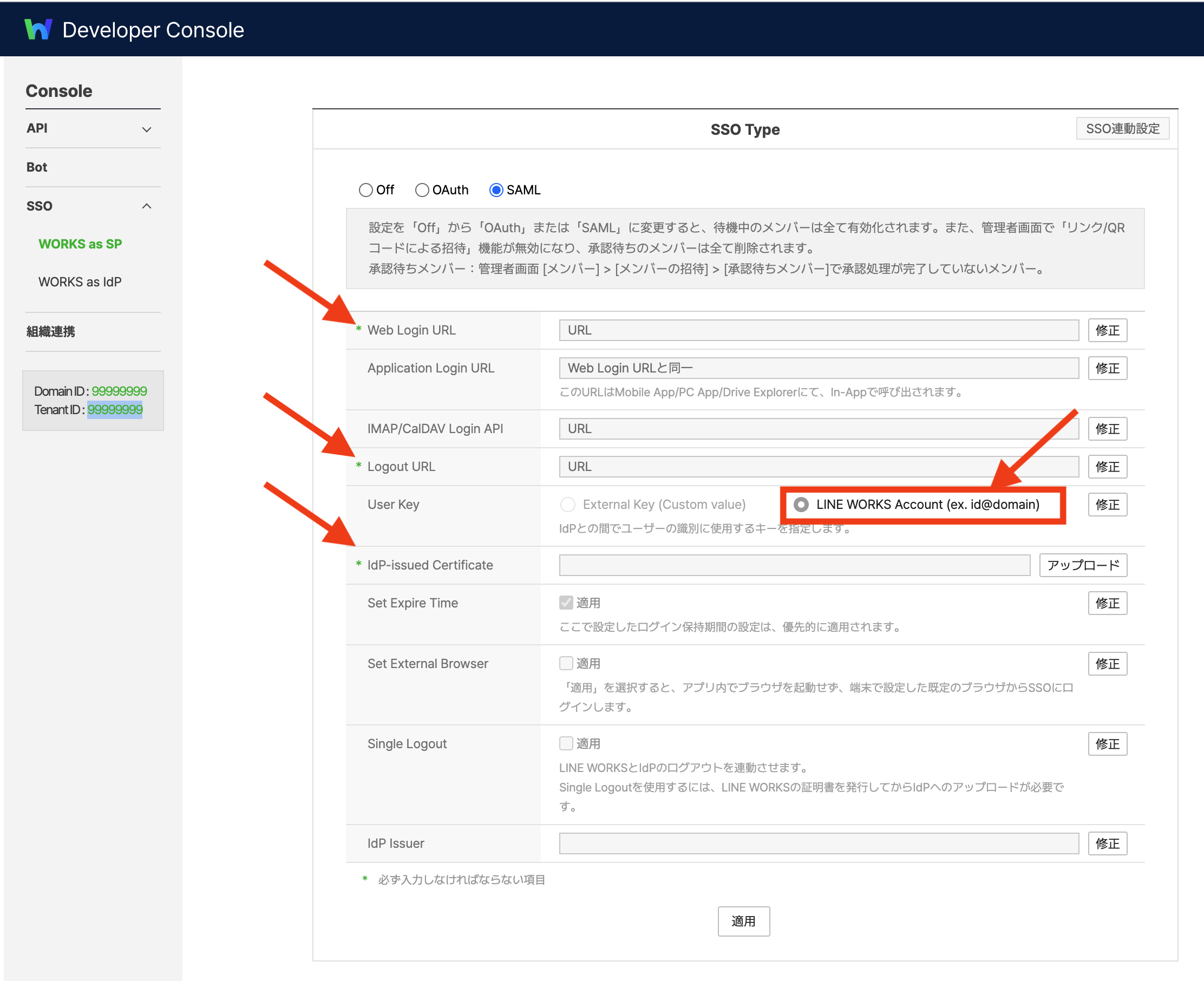Click the Tenant ID value 99999999
The height and width of the screenshot is (981, 1204).
click(115, 410)
